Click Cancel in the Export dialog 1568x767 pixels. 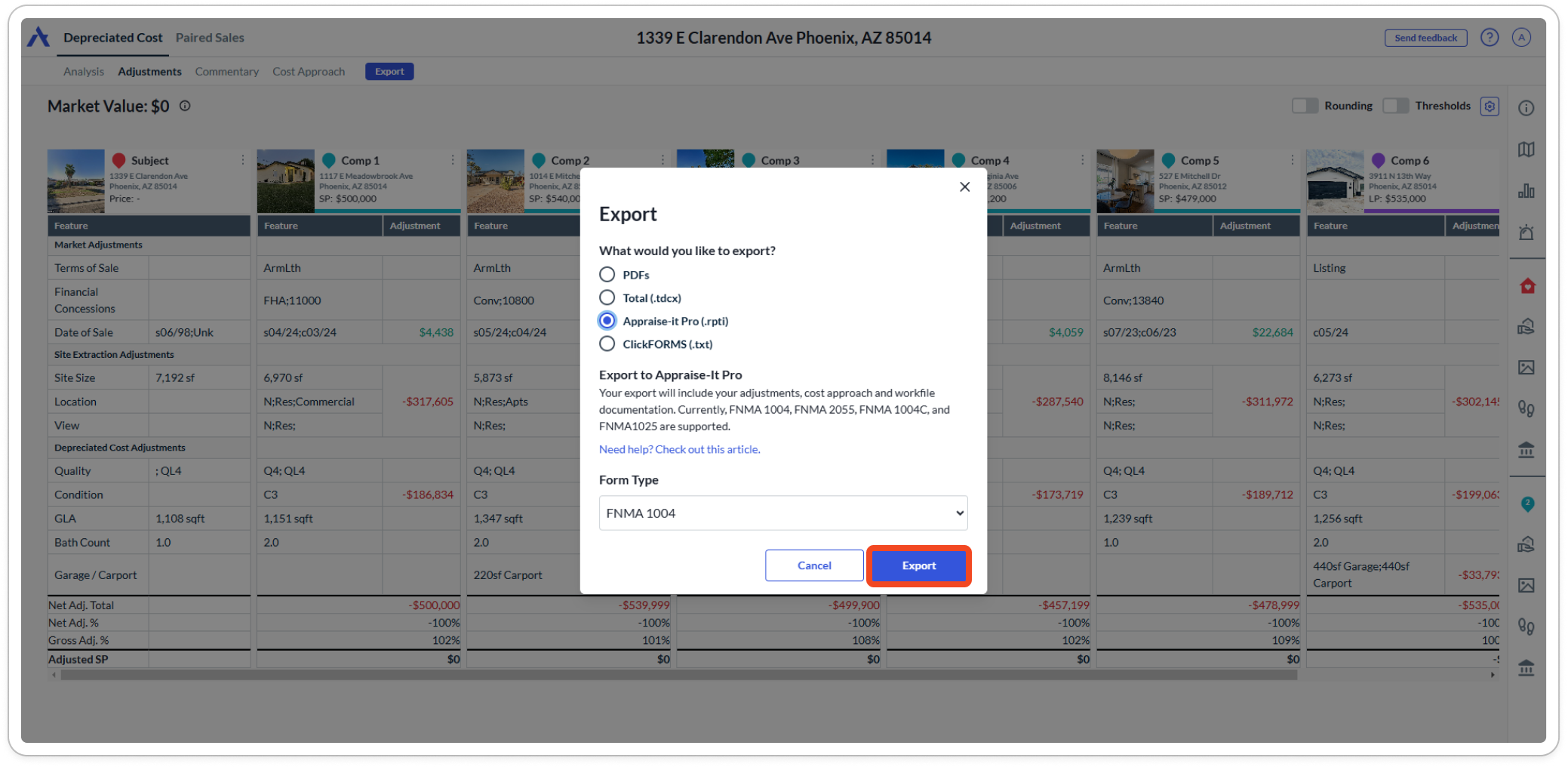814,565
